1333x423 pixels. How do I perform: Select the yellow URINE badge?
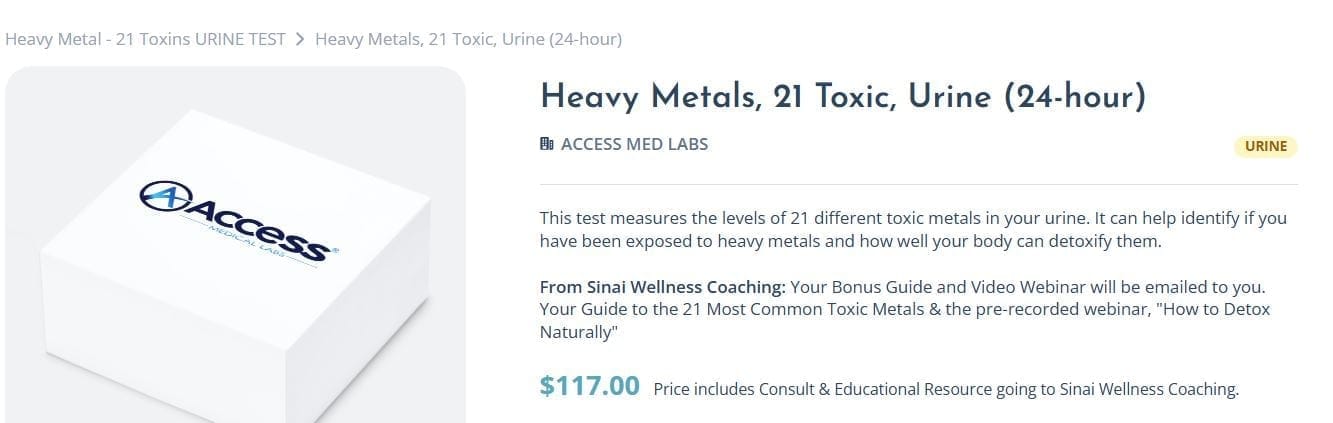[x=1265, y=146]
